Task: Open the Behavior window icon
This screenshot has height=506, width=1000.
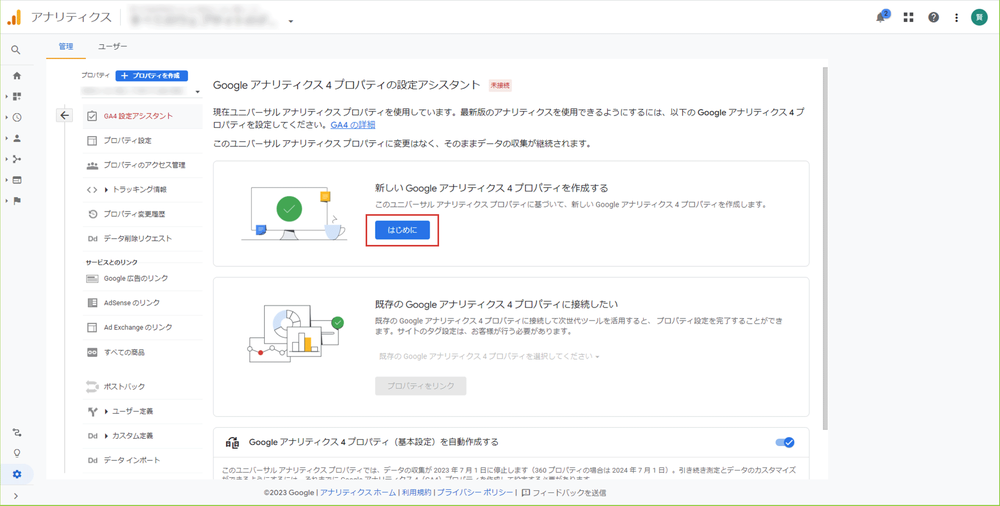Action: point(17,180)
